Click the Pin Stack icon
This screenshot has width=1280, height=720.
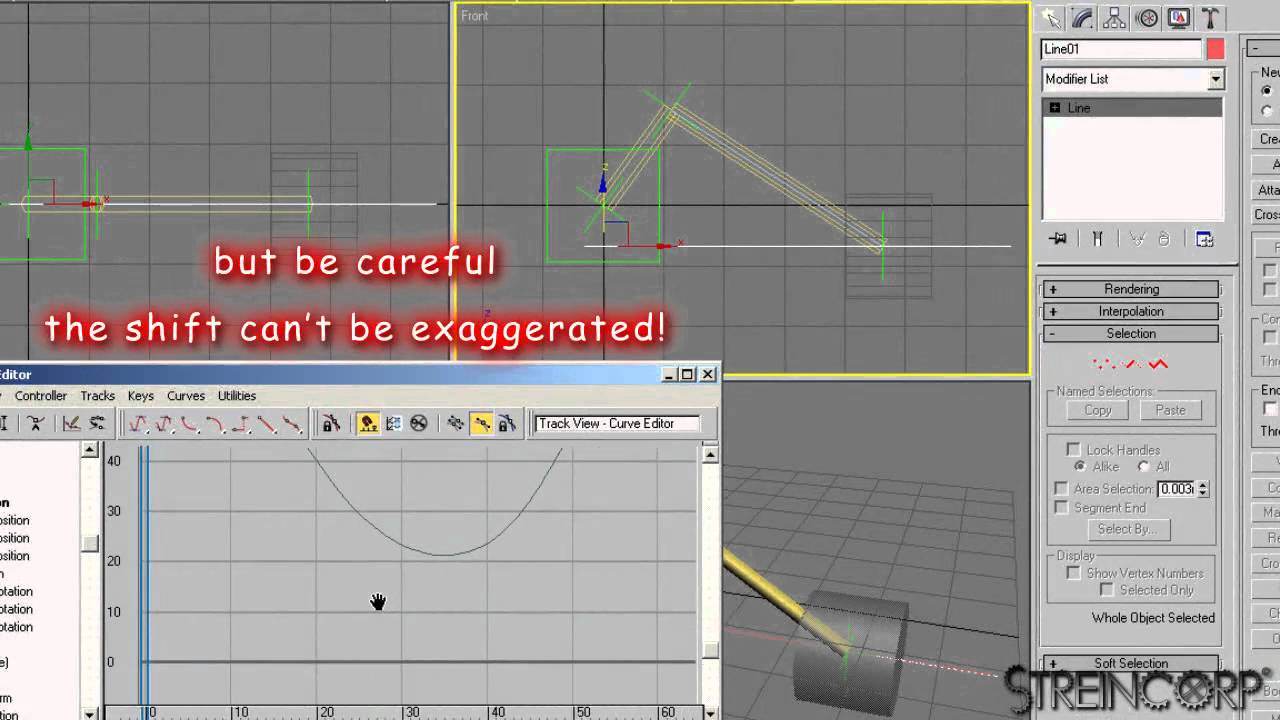(x=1058, y=239)
